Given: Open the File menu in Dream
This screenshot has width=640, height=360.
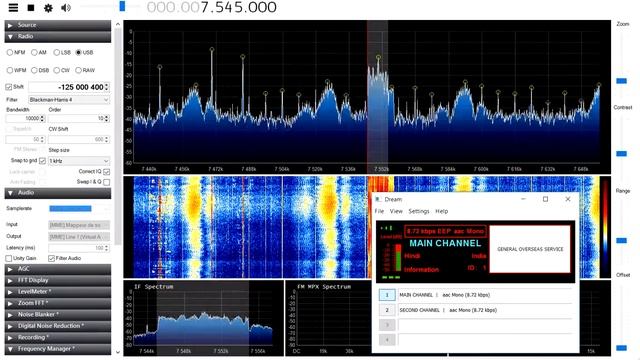Looking at the screenshot, I should 379,211.
